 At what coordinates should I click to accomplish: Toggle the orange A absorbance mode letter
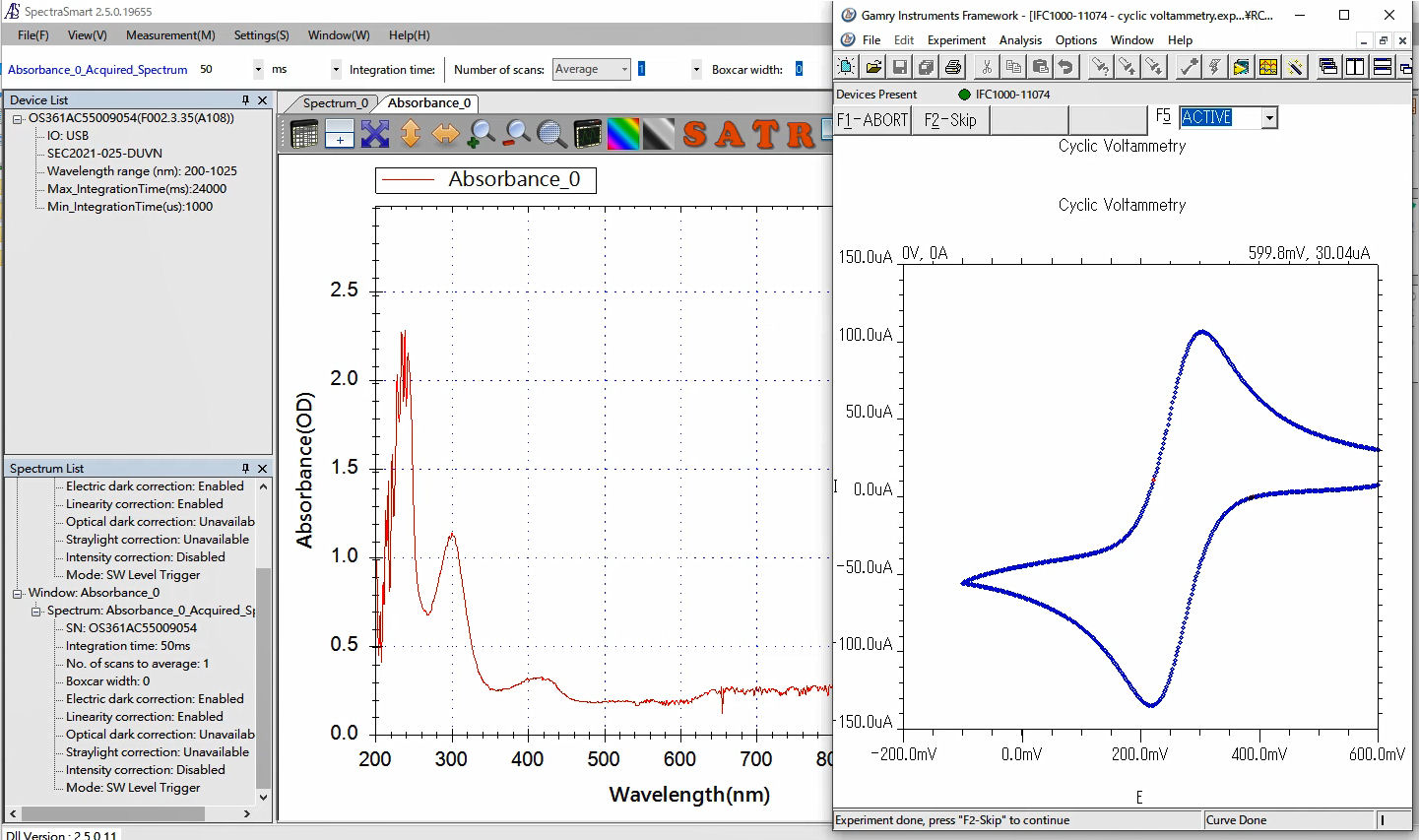(730, 134)
